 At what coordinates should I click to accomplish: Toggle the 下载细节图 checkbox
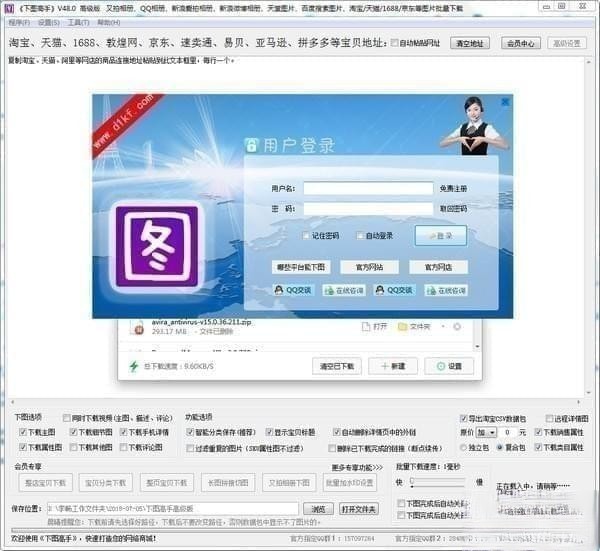(73, 432)
